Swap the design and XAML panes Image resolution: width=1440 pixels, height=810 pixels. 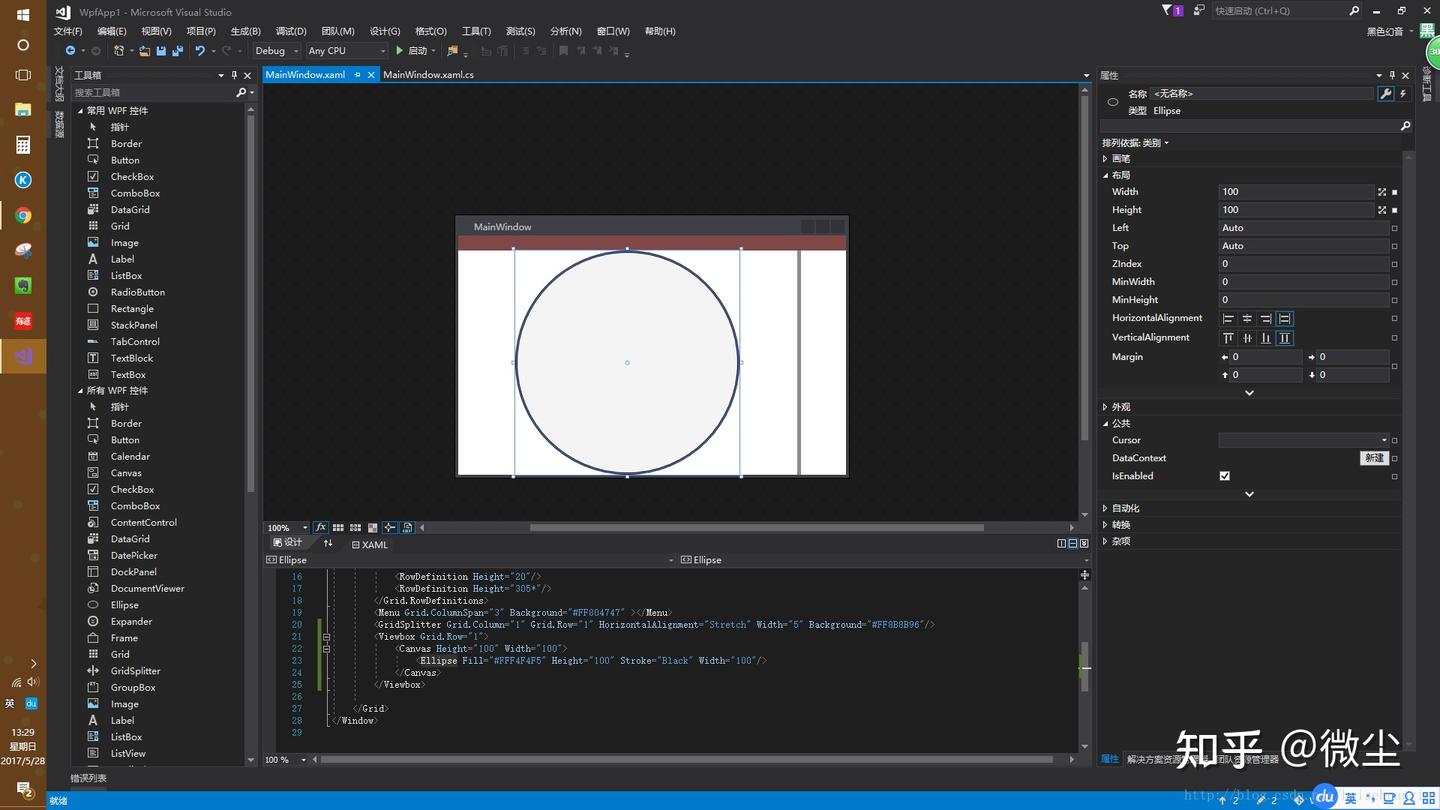[x=328, y=543]
